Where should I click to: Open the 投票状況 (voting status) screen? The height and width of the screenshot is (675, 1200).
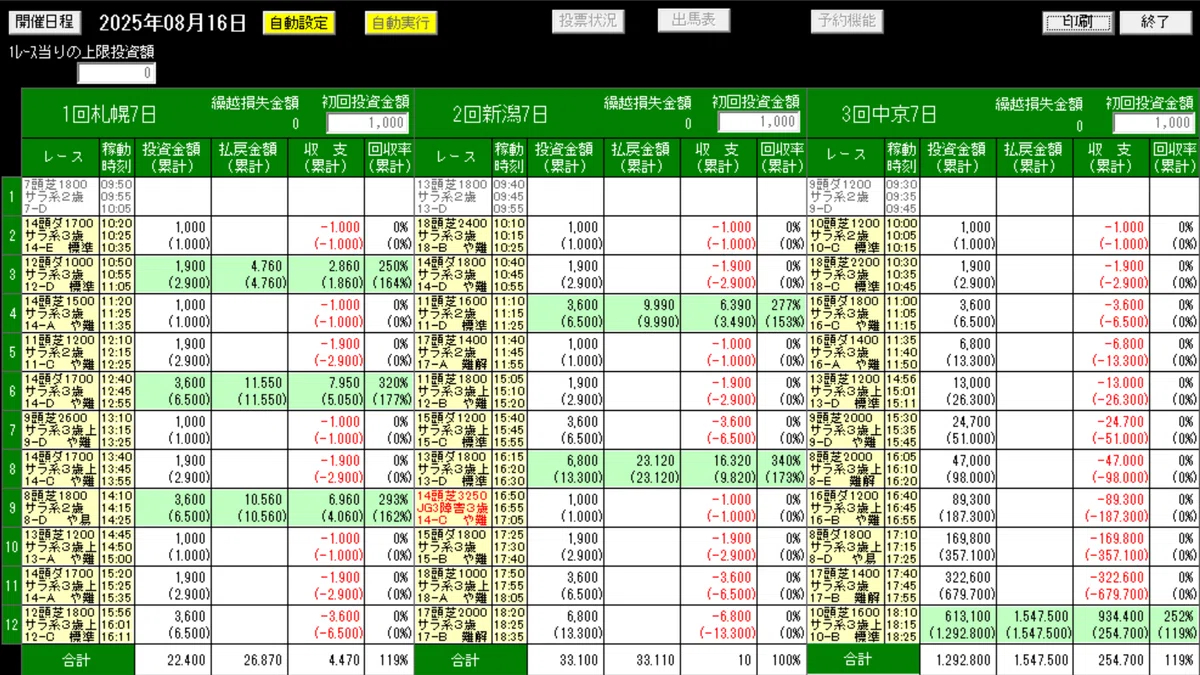coord(589,20)
